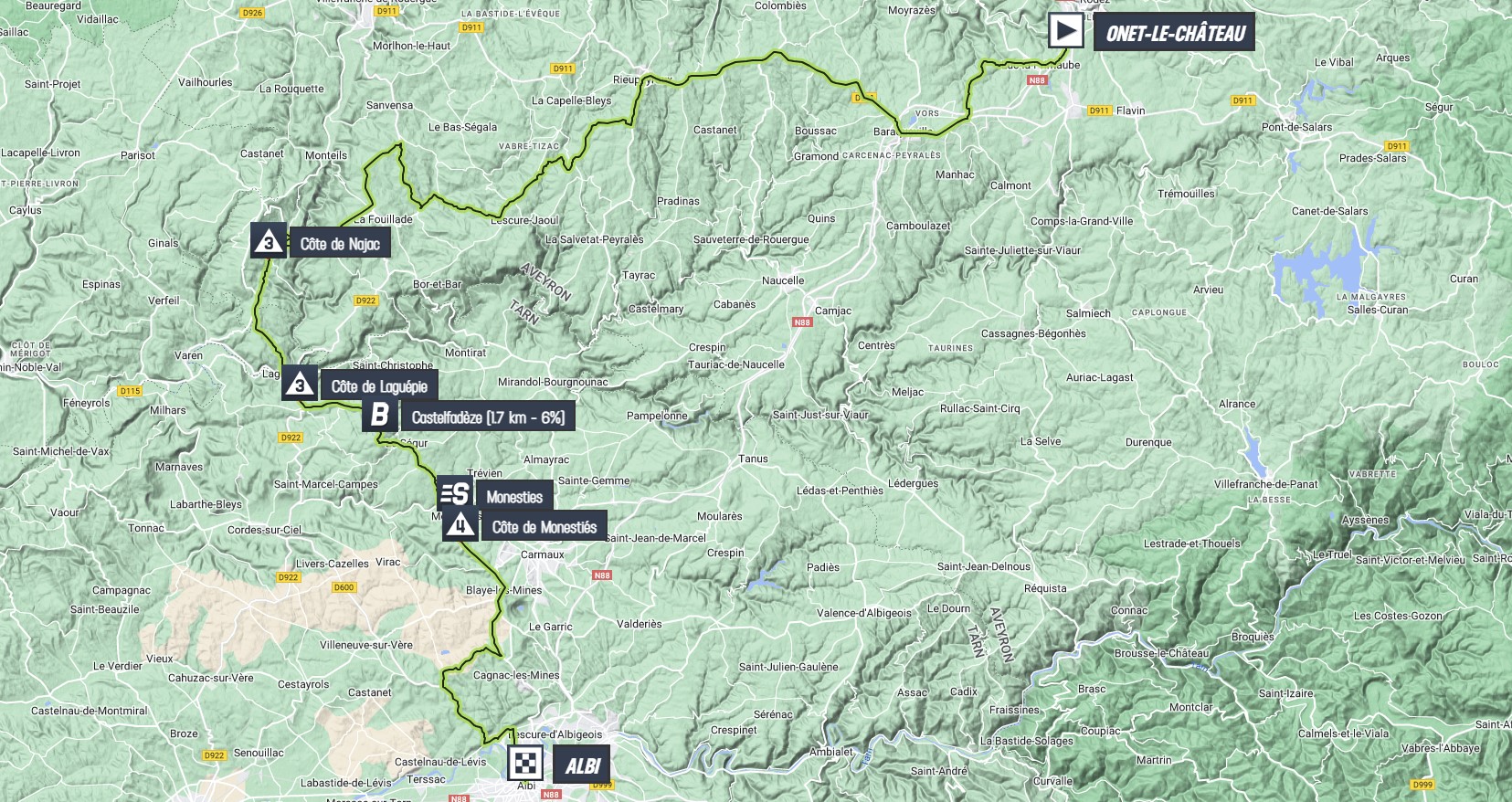Screen dimensions: 1512x802
Task: Click the start play-arrow icon at Onet-le-Château
Action: tap(1065, 31)
